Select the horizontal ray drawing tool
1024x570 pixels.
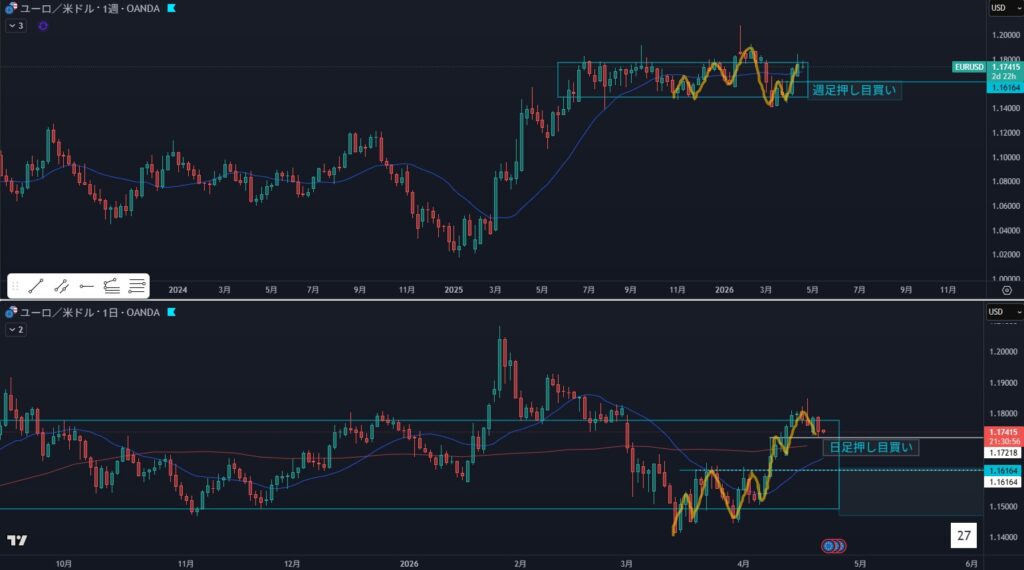click(87, 286)
